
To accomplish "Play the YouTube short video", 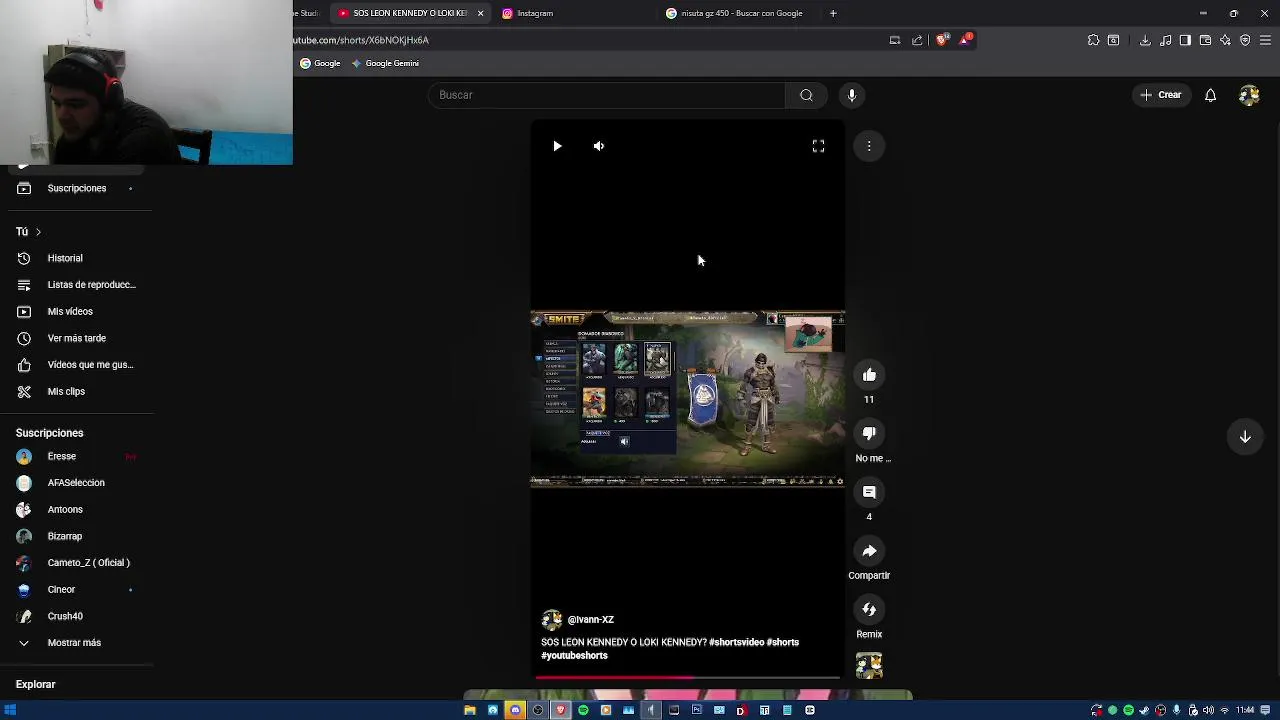I will 557,146.
